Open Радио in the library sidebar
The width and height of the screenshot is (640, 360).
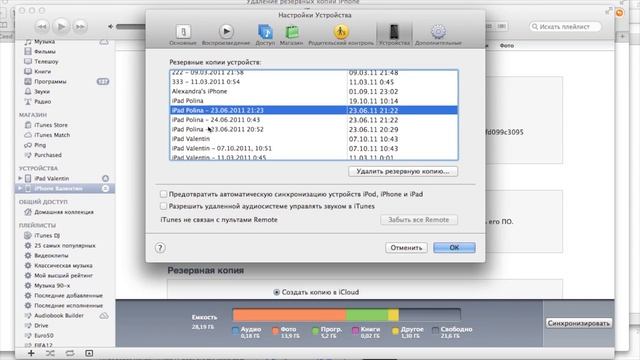click(42, 102)
